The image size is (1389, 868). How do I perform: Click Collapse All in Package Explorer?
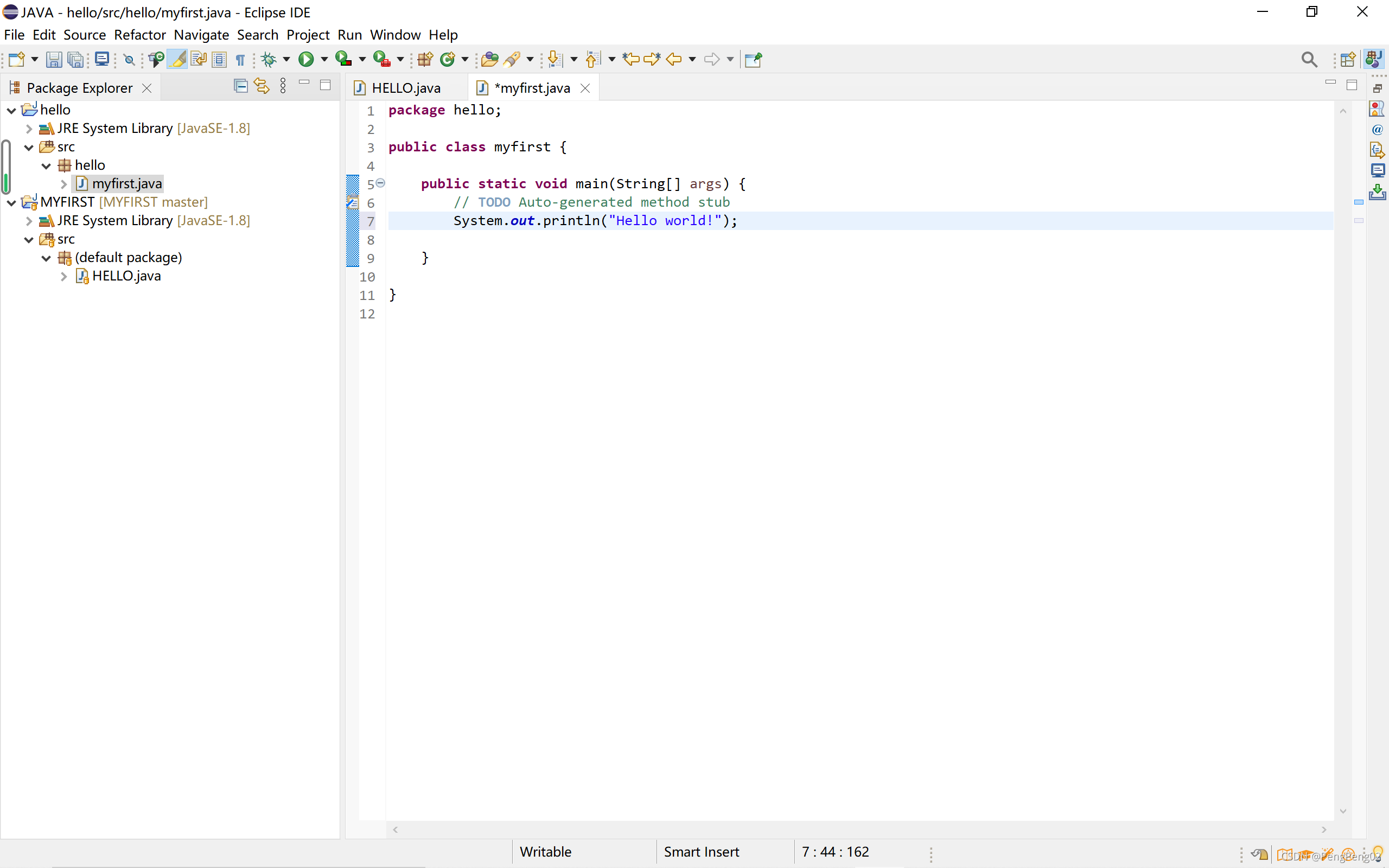240,86
